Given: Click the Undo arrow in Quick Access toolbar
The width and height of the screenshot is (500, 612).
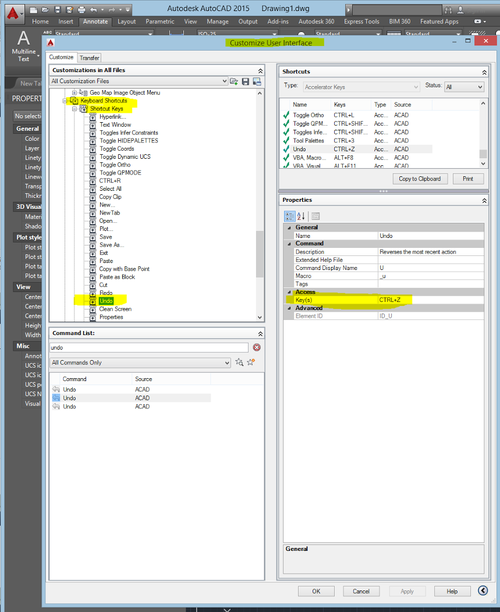Looking at the screenshot, I should (94, 10).
